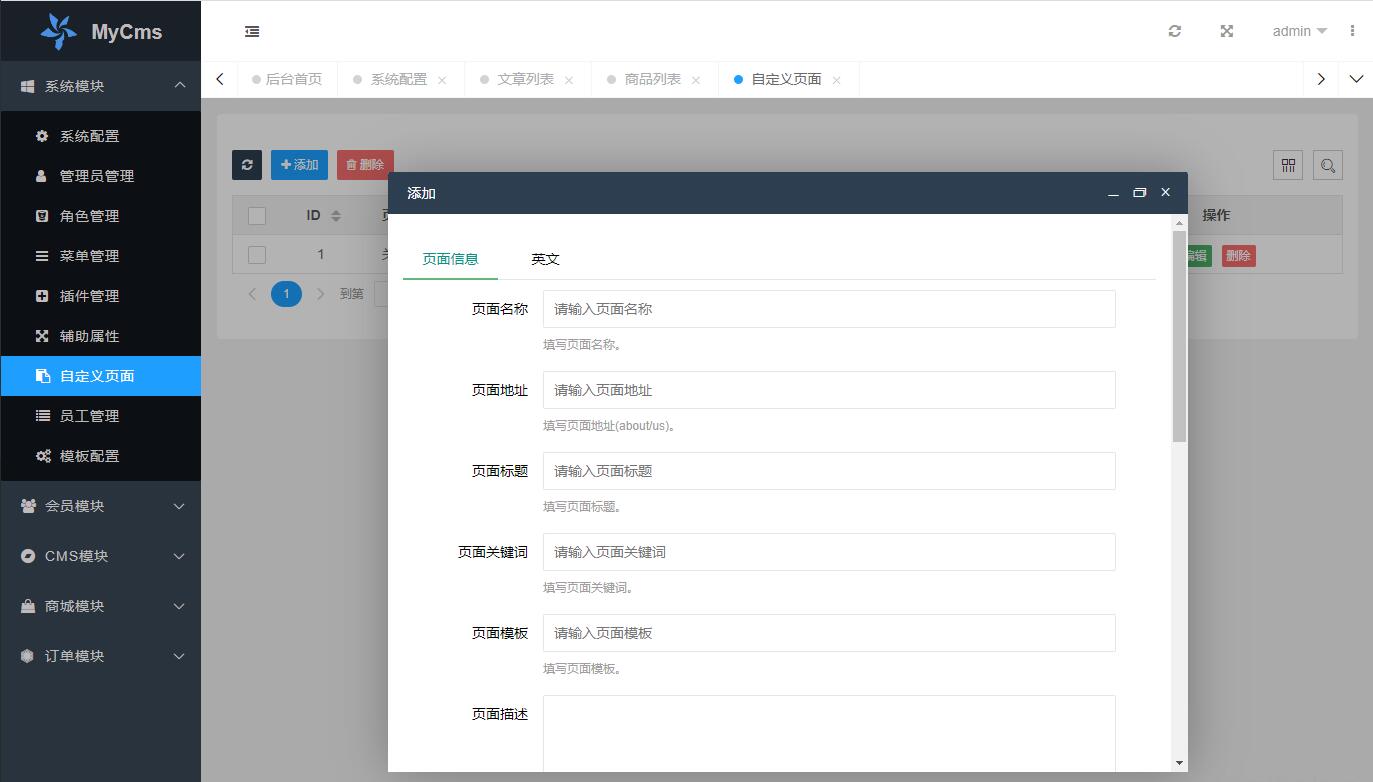1373x782 pixels.
Task: Click dialog scrollbar up arrow
Action: click(1180, 222)
